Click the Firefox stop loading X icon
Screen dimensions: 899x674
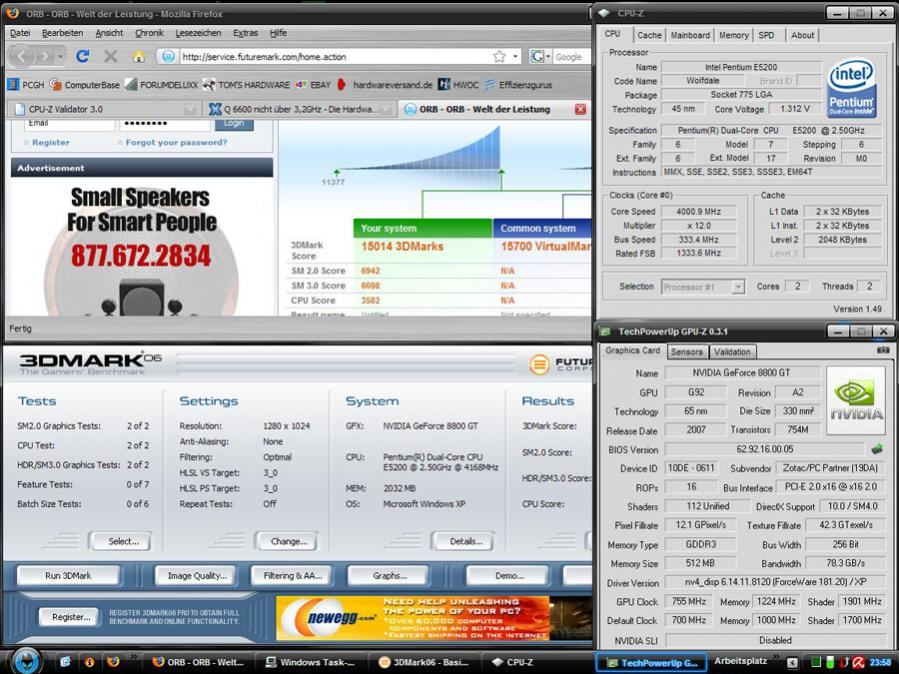[x=111, y=56]
